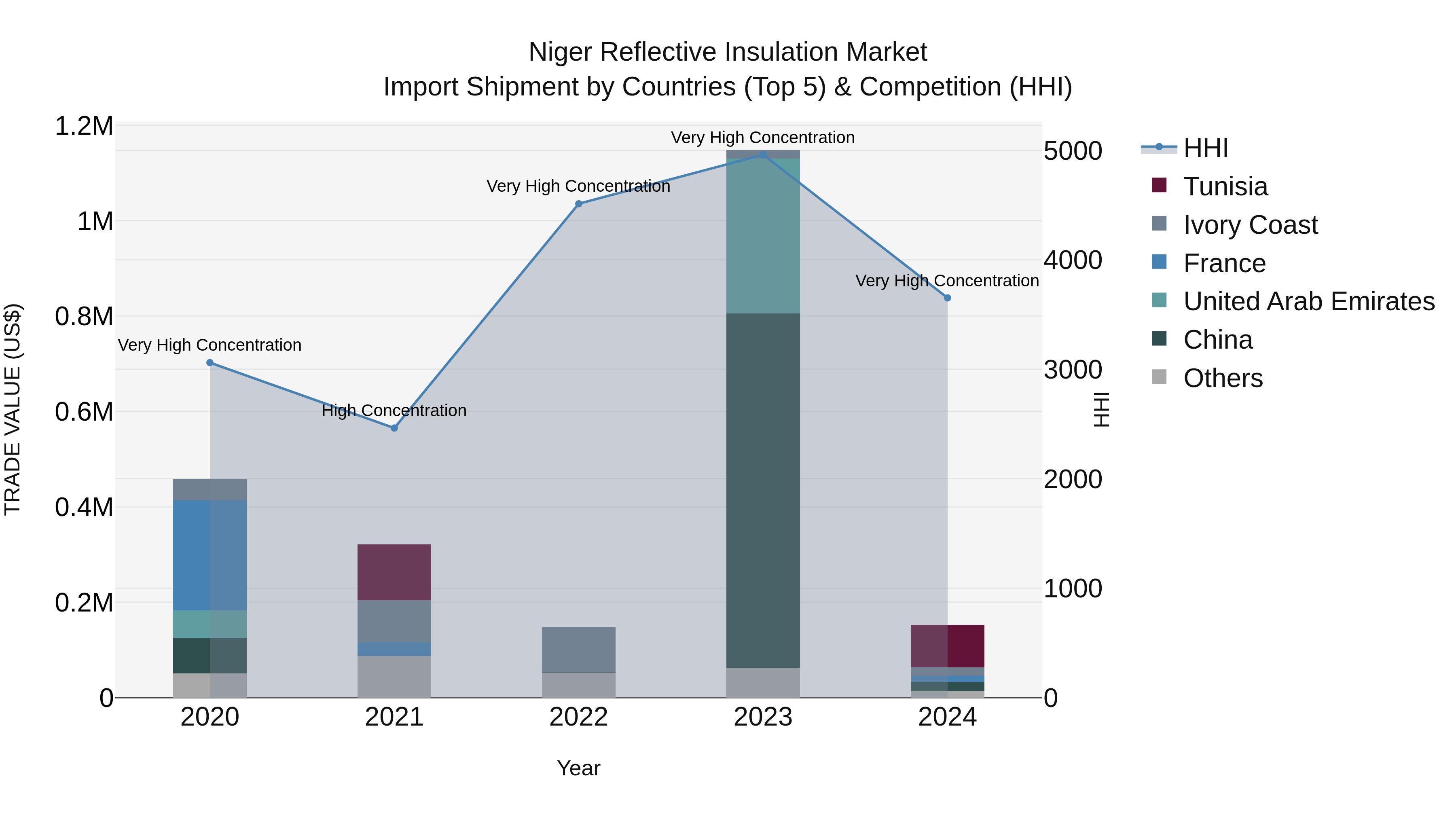Click the France legend color swatch

1159,262
